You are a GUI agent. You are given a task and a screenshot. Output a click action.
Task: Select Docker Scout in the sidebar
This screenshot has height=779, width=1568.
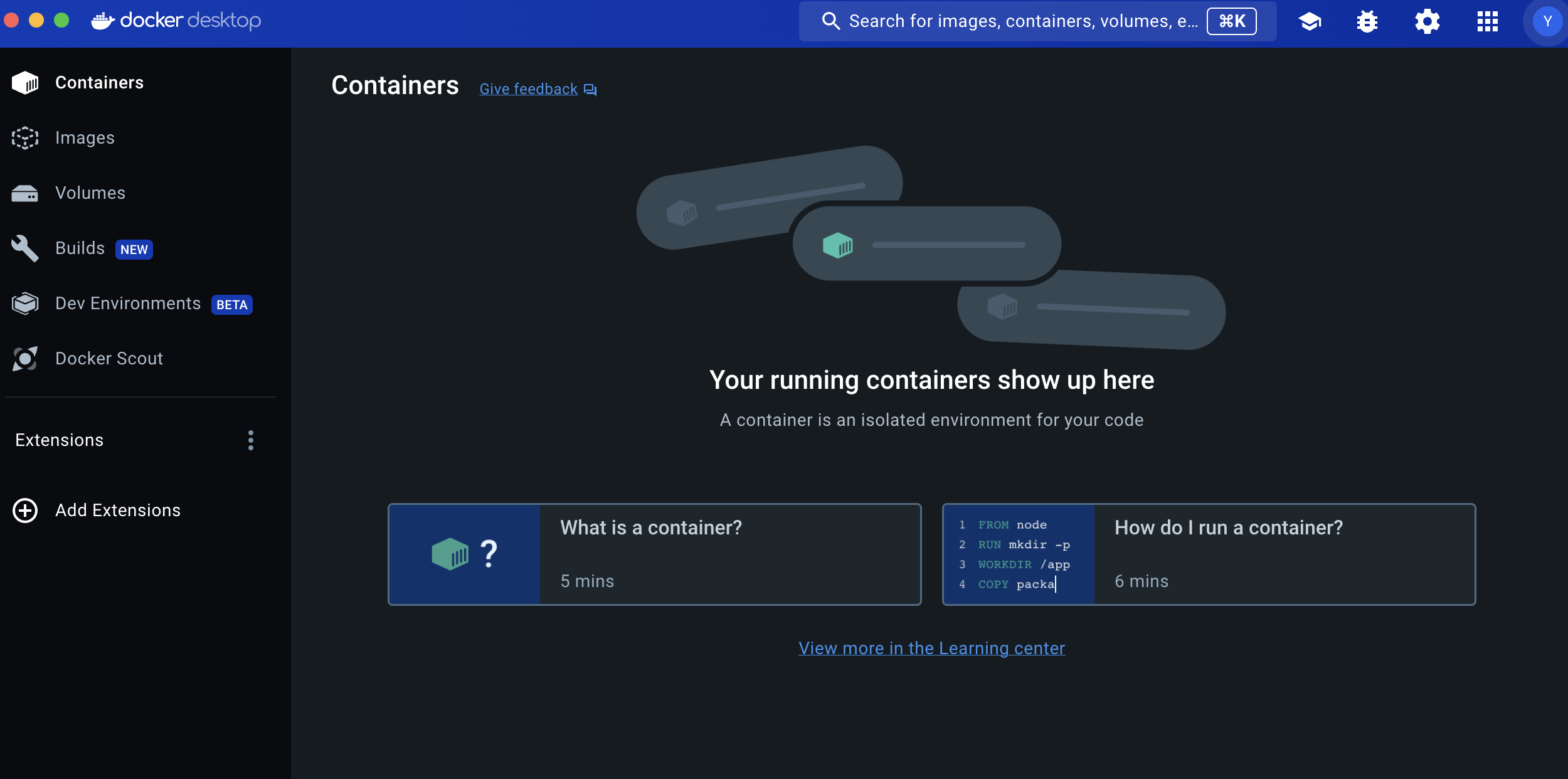click(x=109, y=359)
